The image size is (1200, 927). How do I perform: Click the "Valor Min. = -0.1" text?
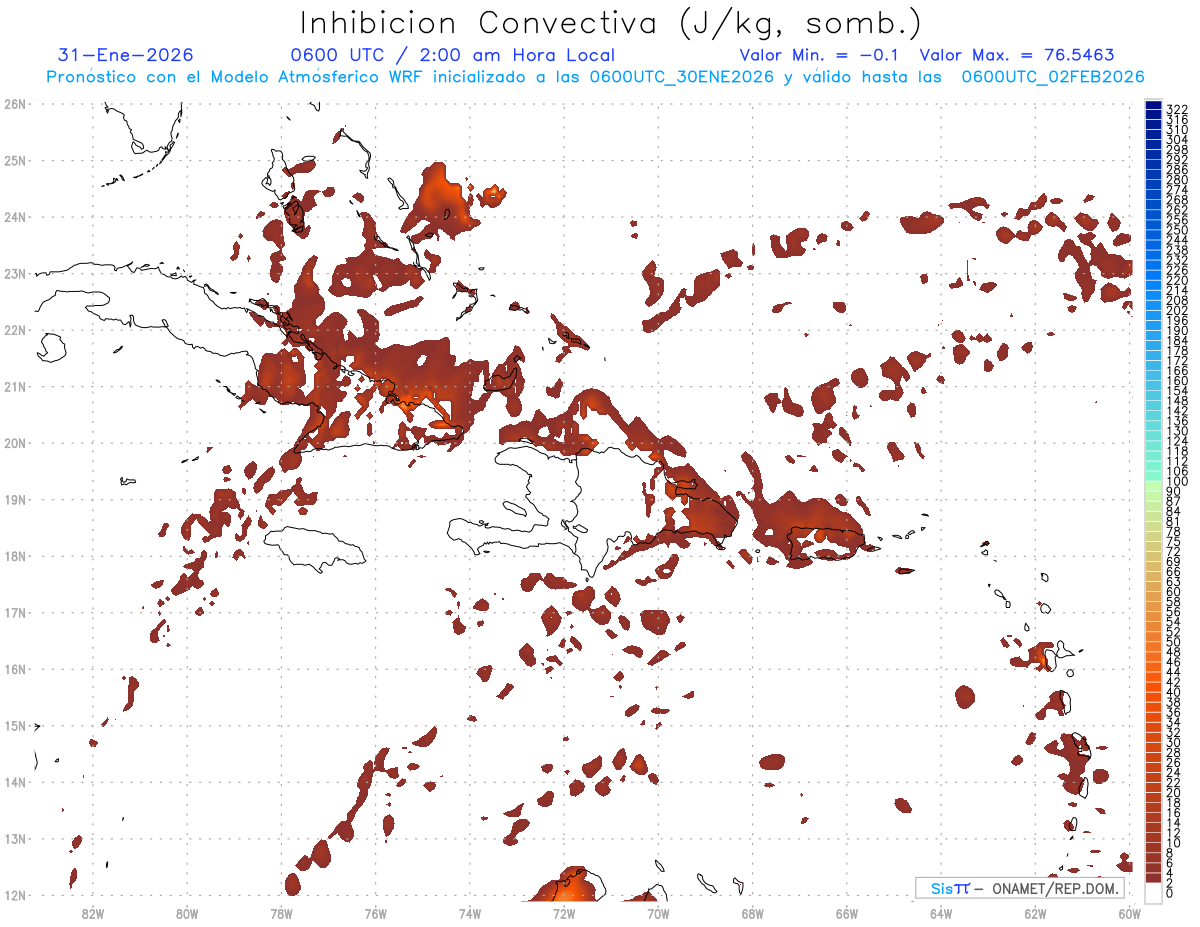821,56
